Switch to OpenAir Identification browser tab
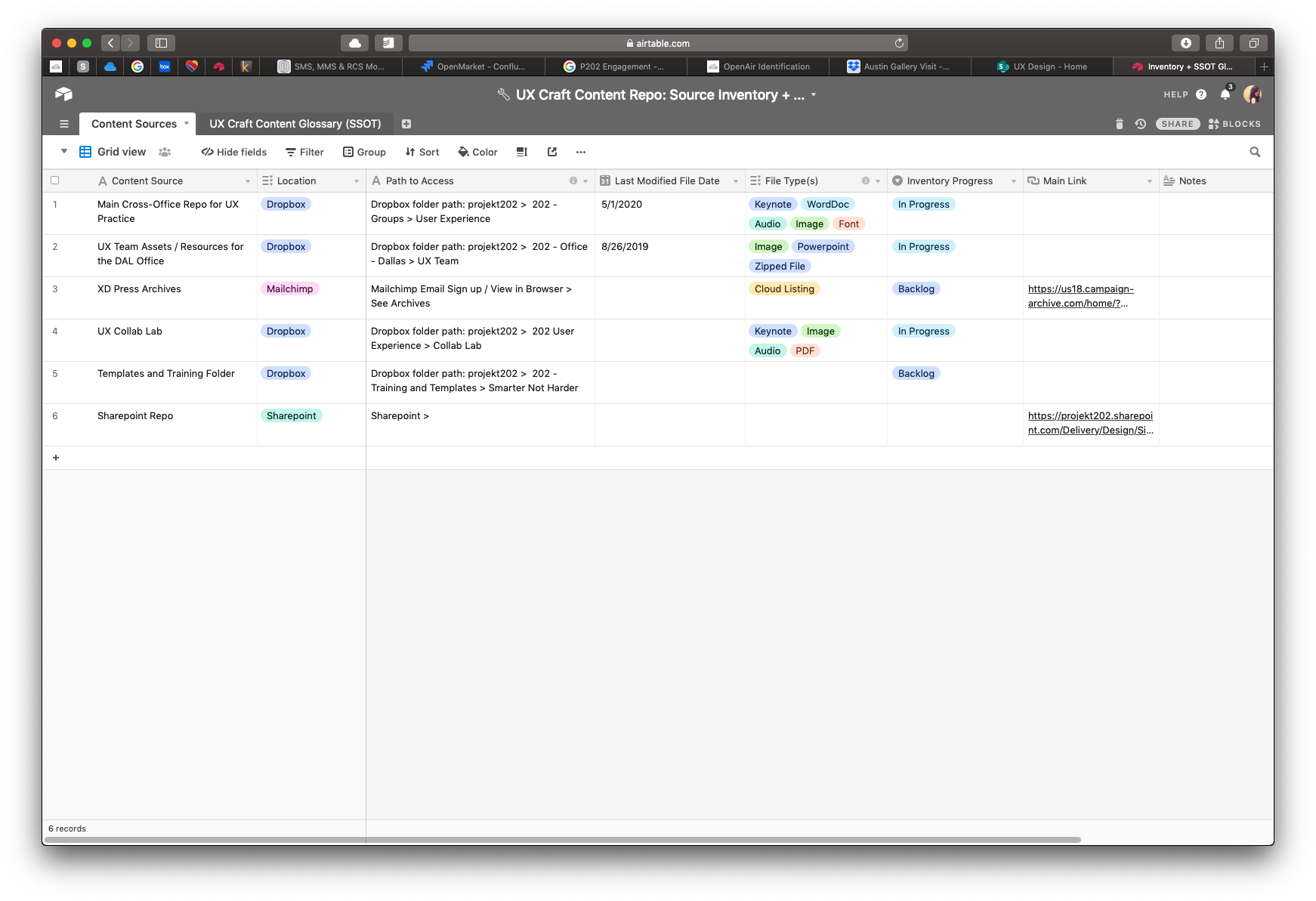The width and height of the screenshot is (1316, 901). coord(758,66)
